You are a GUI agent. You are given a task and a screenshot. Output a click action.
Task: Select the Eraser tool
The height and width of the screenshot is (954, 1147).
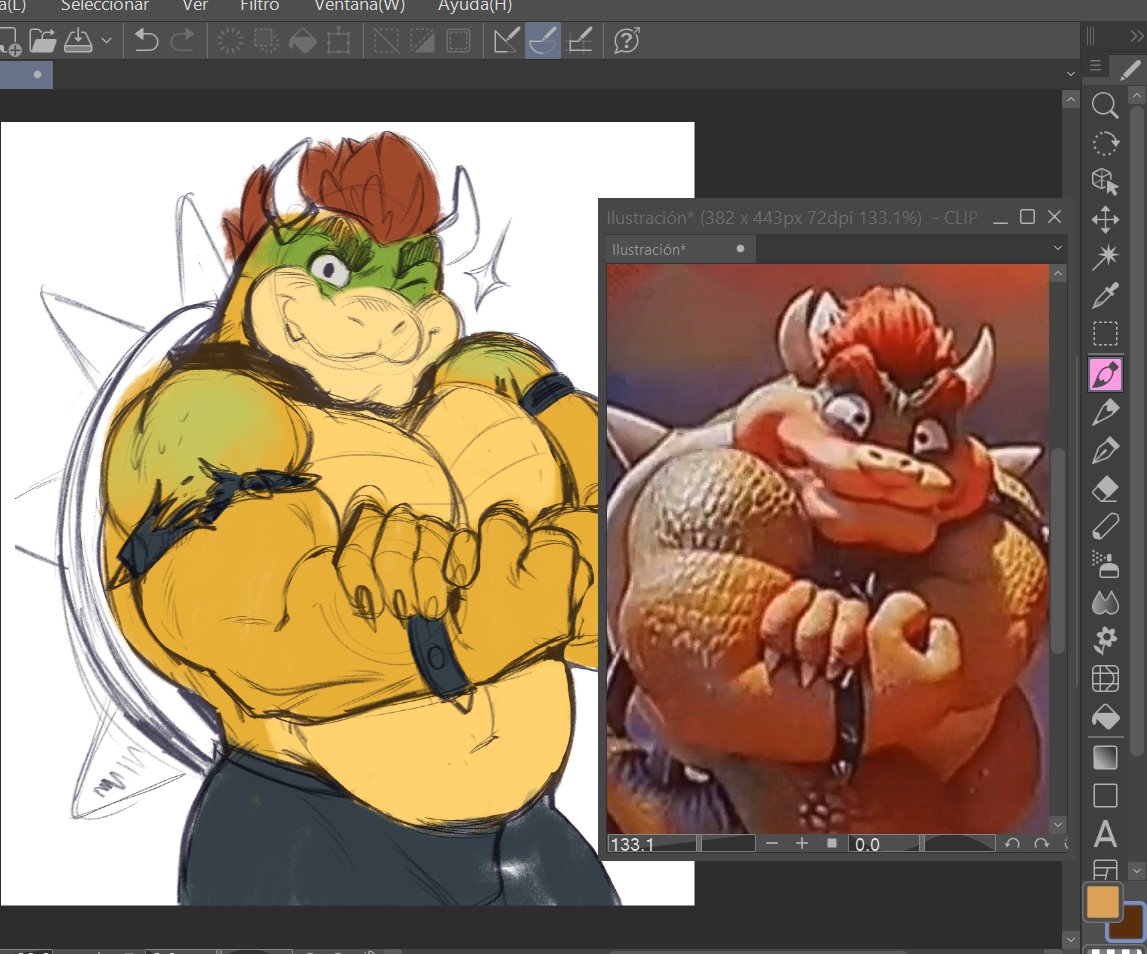coord(1105,489)
